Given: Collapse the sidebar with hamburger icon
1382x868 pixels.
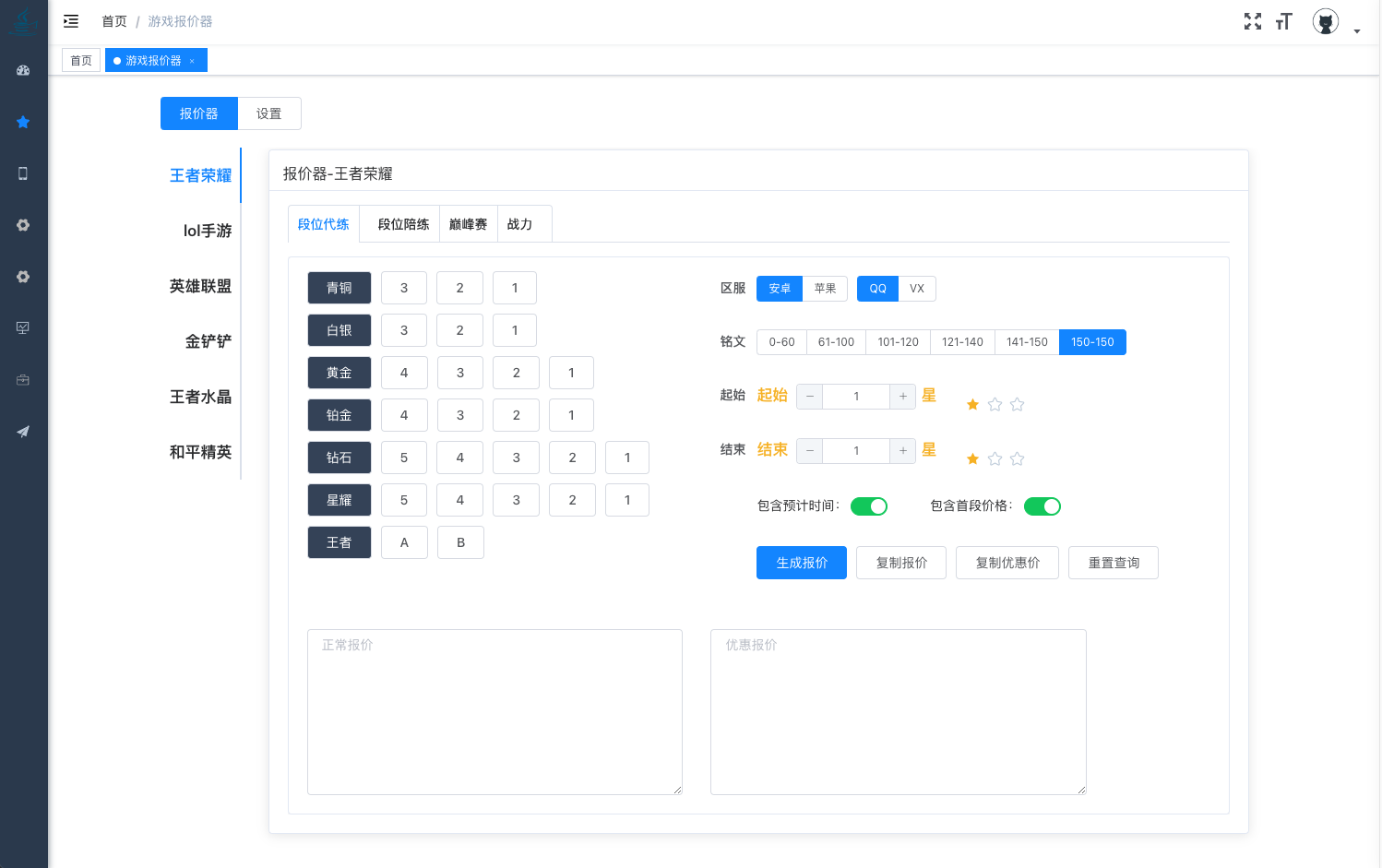Looking at the screenshot, I should coord(71,21).
